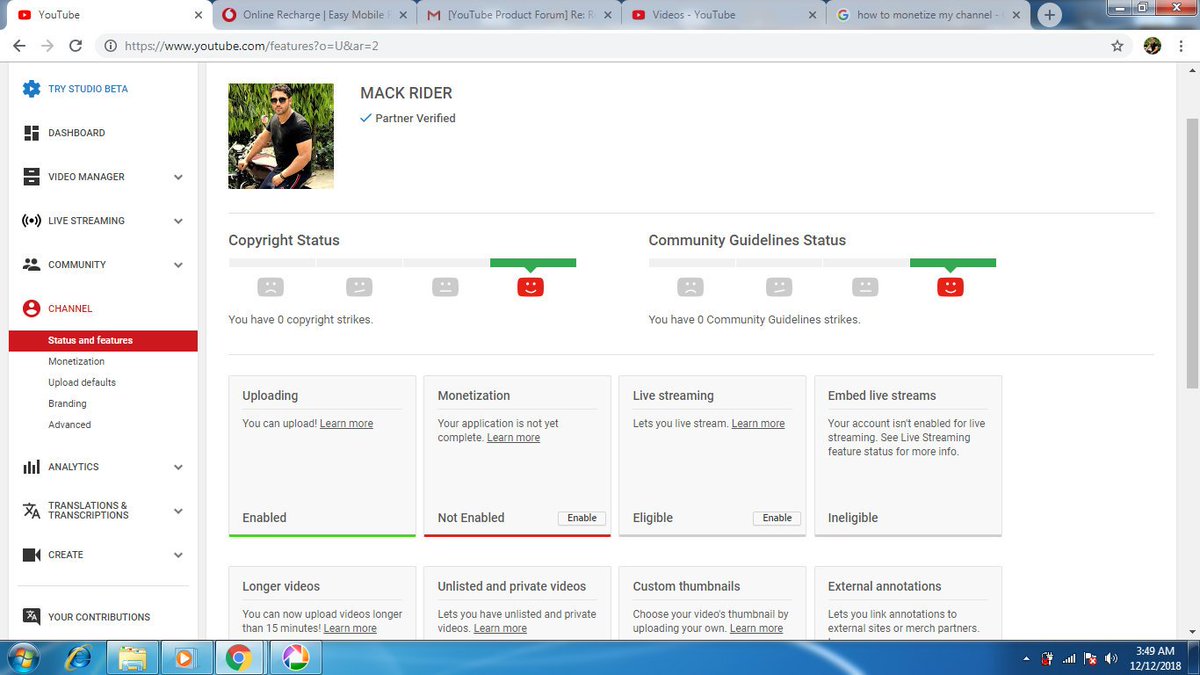Click Enable button on Monetization card
The image size is (1200, 675).
(582, 518)
